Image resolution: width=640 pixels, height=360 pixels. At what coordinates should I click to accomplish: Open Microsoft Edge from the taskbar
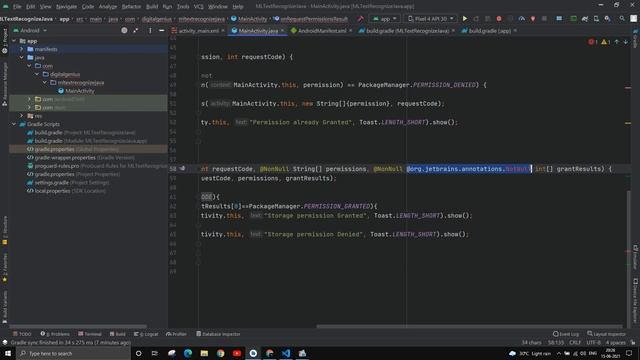pyautogui.click(x=188, y=353)
